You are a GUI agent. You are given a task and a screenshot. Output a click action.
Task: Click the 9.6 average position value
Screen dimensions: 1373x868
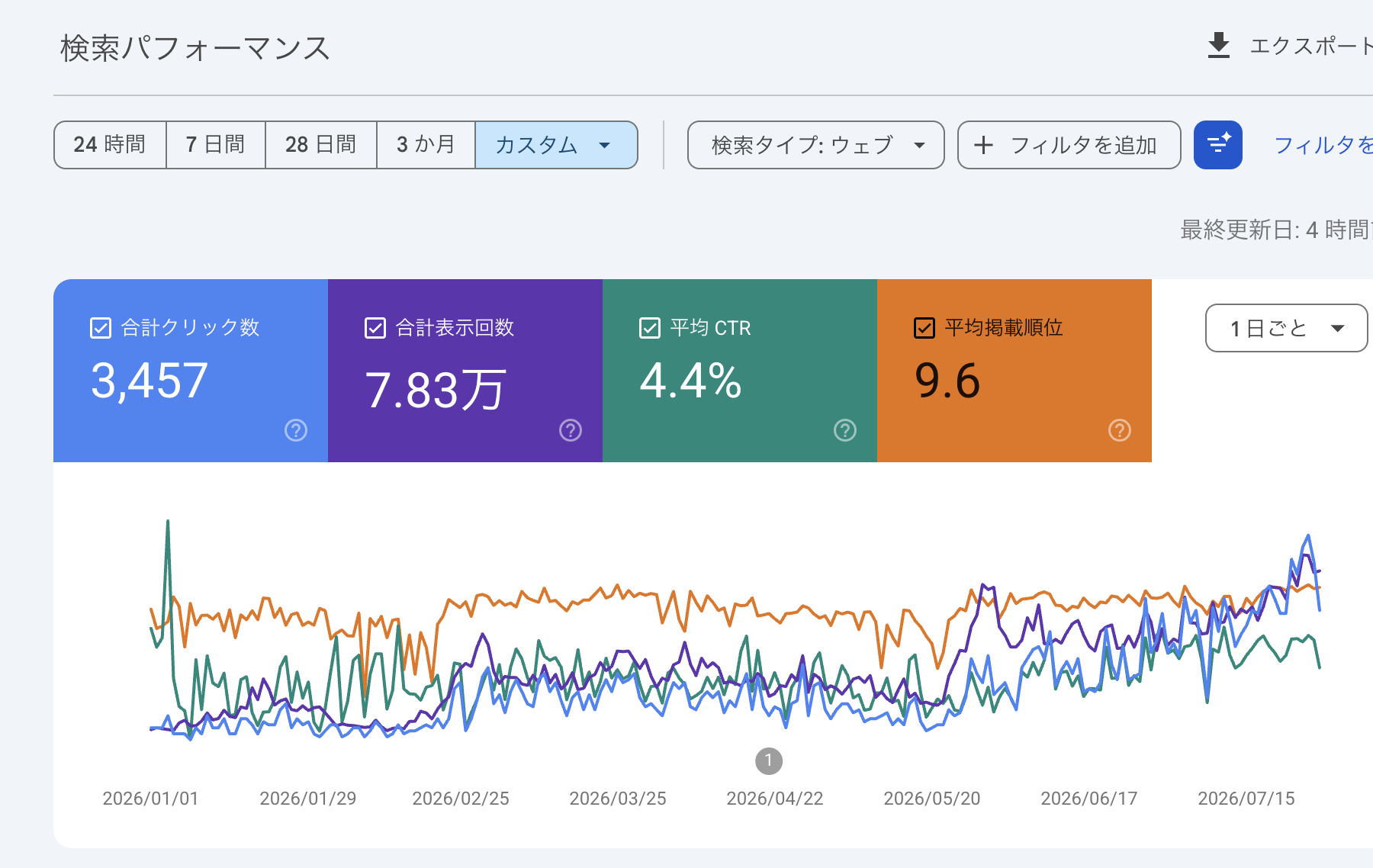(947, 381)
